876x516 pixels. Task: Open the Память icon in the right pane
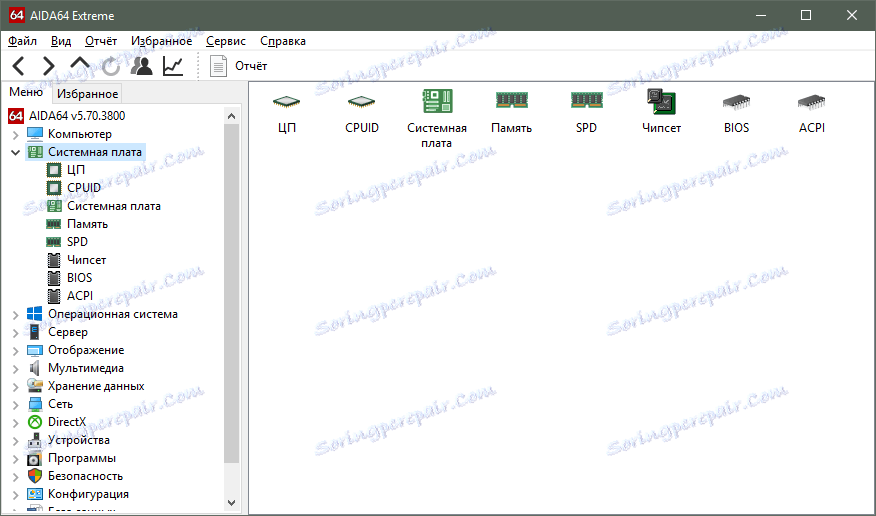point(511,113)
